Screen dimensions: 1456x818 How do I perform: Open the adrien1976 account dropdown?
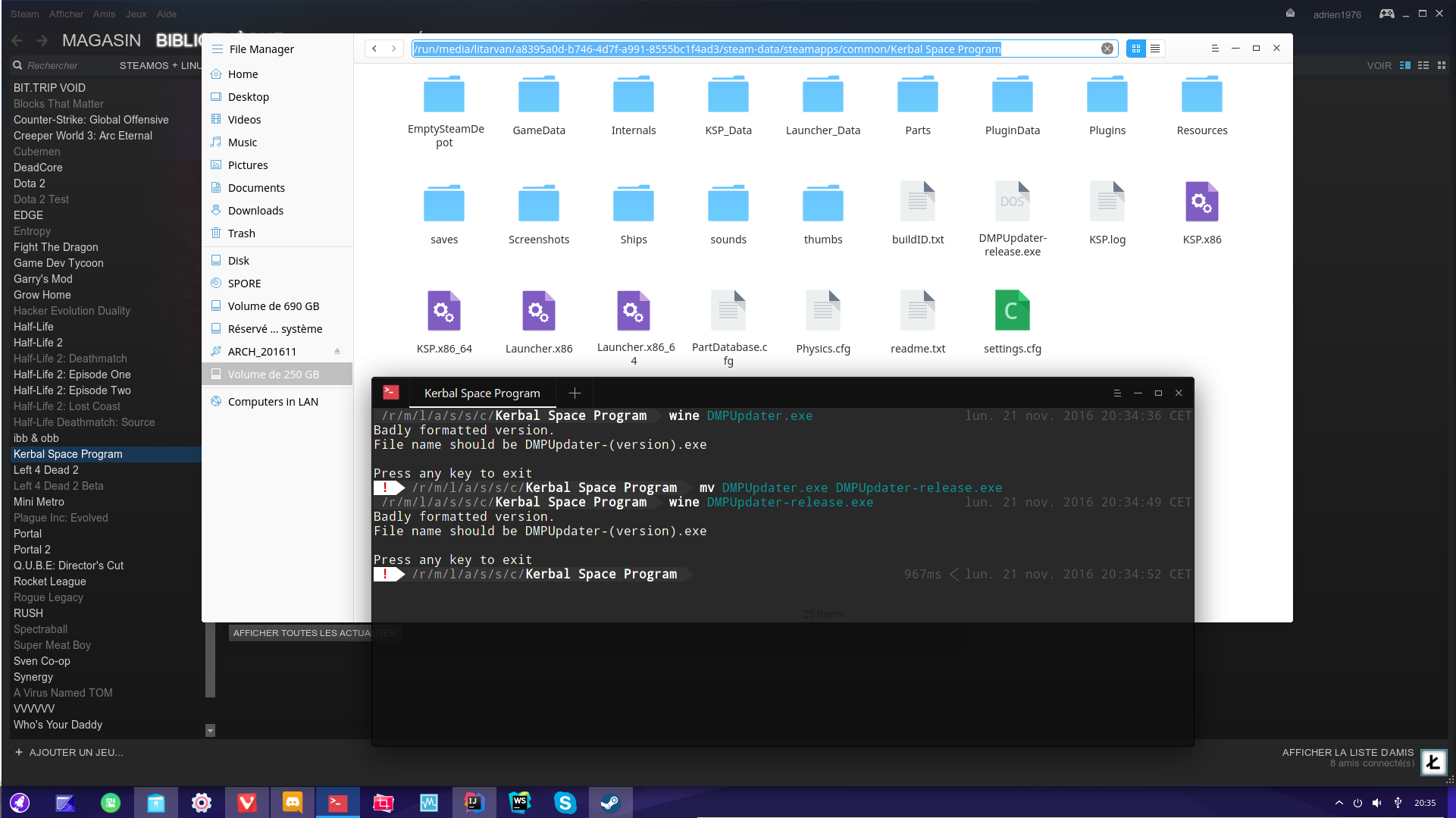pos(1337,14)
